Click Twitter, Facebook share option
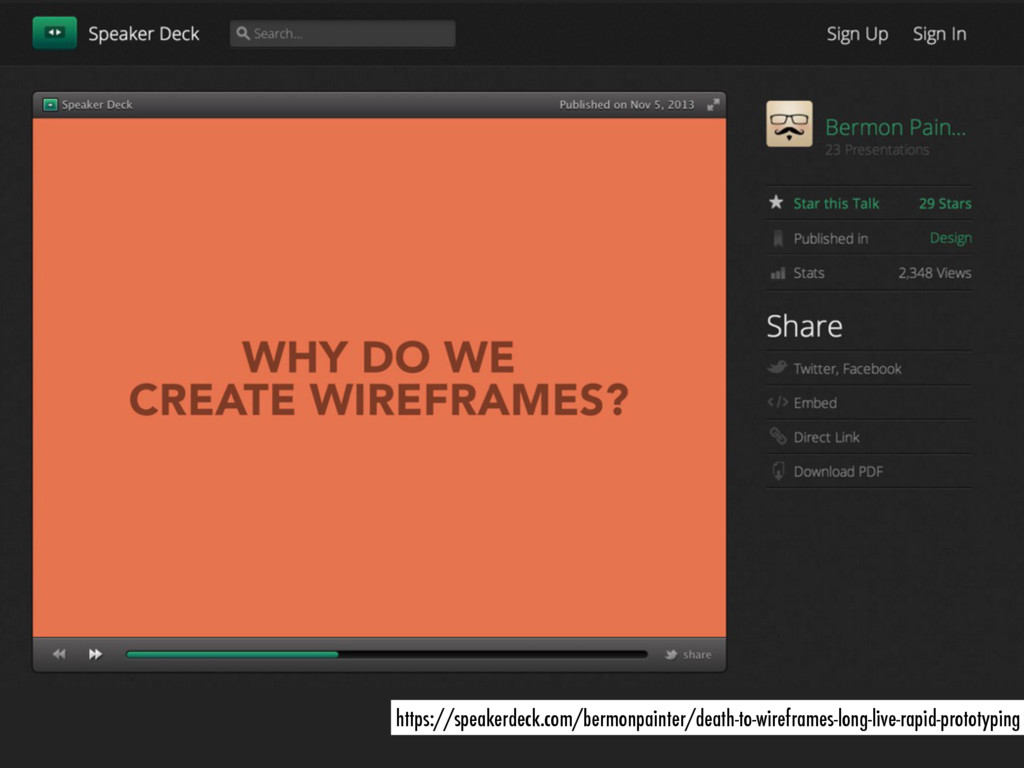 pyautogui.click(x=847, y=368)
